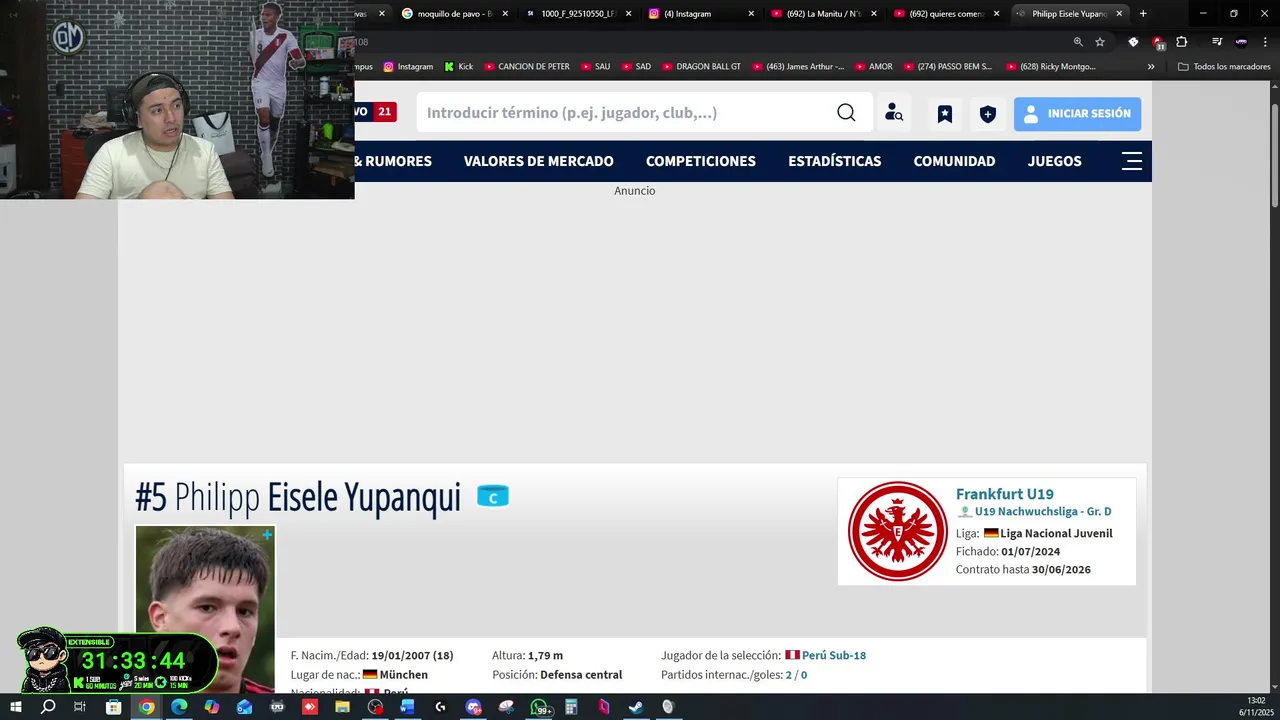
Task: Click the international matches count 2
Action: (x=788, y=675)
